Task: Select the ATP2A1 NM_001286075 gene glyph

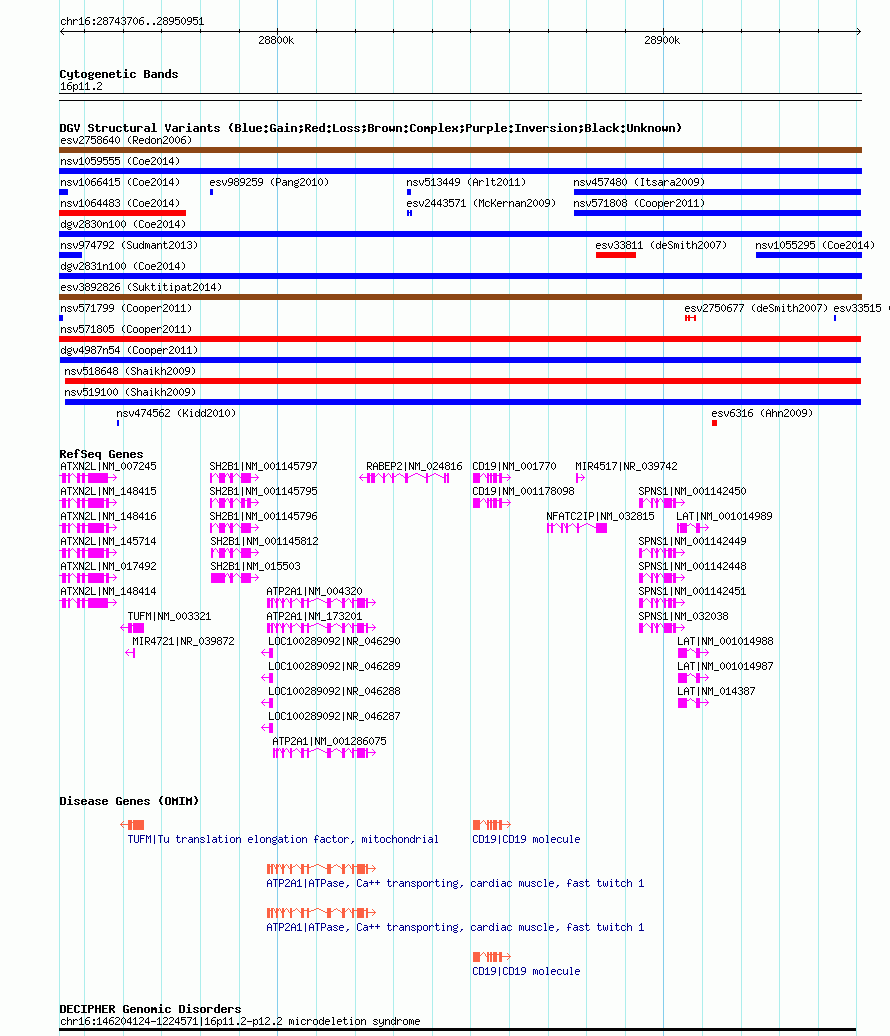Action: (324, 753)
